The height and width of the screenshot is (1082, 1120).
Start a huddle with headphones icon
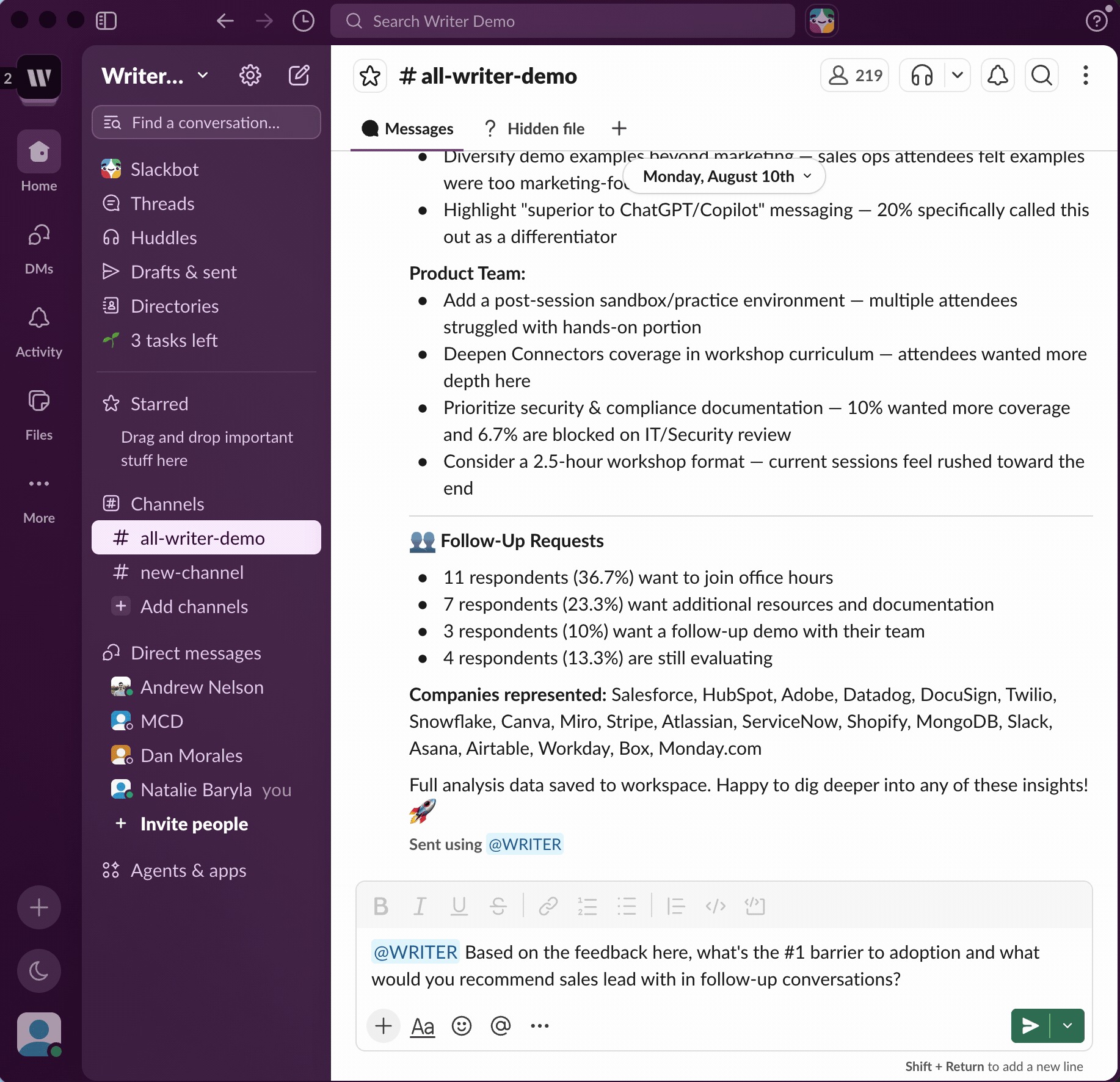pos(922,76)
